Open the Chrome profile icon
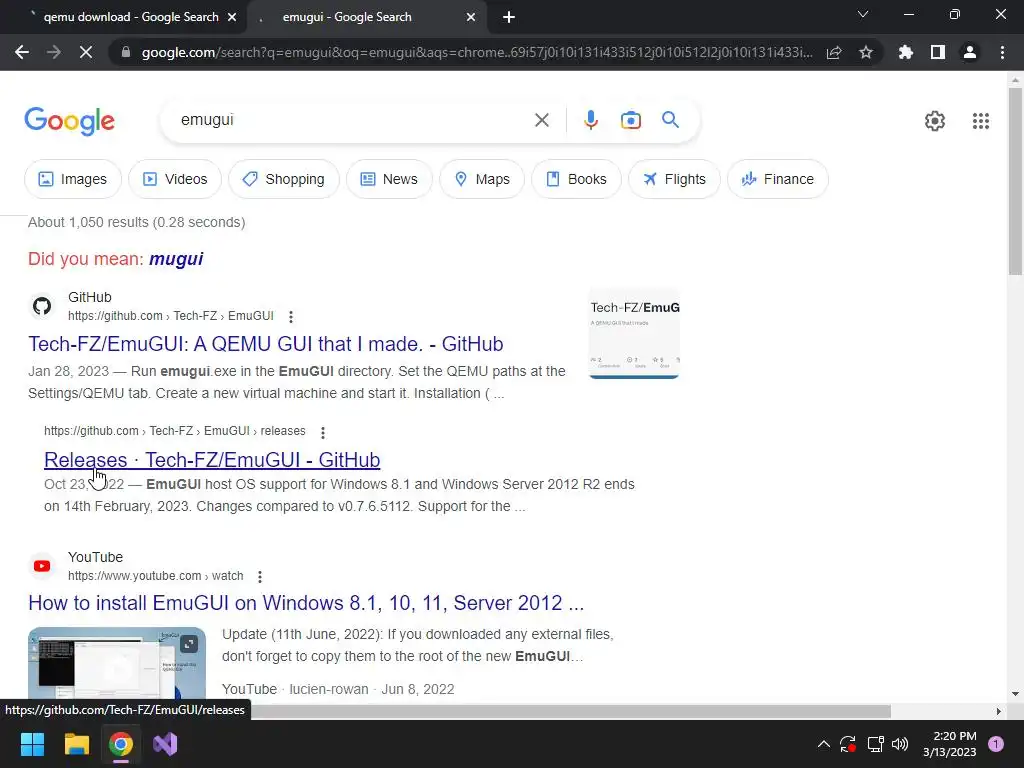The width and height of the screenshot is (1024, 768). [x=970, y=52]
